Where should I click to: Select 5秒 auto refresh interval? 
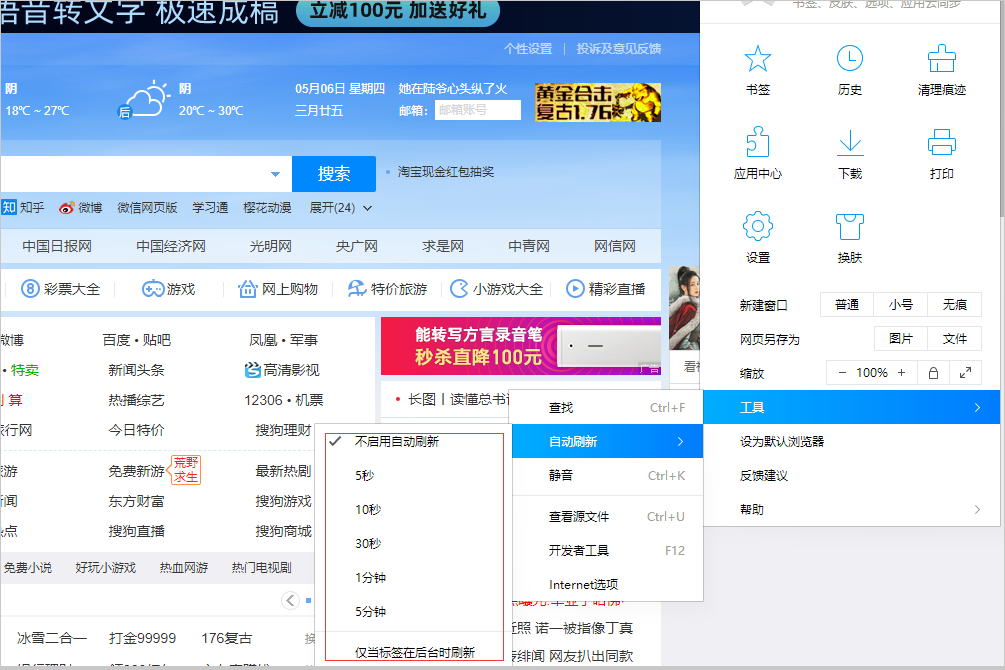point(415,475)
